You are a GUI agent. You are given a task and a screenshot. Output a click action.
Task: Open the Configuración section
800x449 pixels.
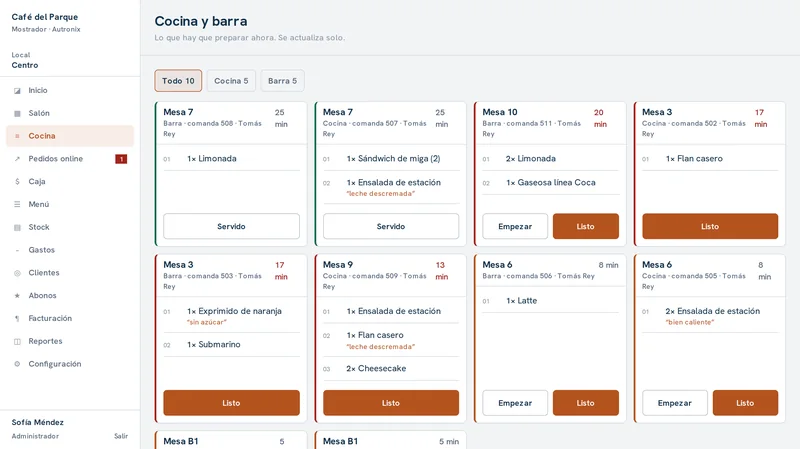click(x=70, y=364)
